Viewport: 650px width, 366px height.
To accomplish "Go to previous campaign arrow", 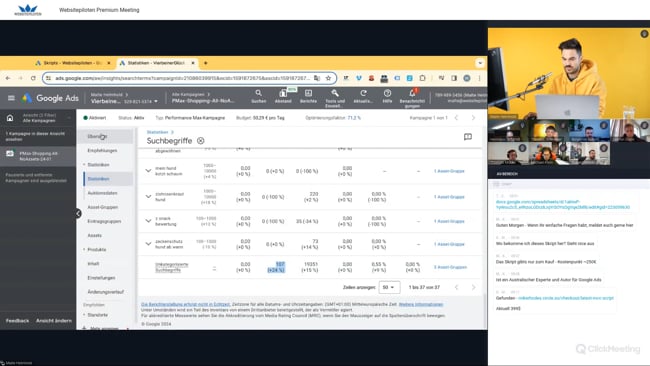I will (x=456, y=118).
